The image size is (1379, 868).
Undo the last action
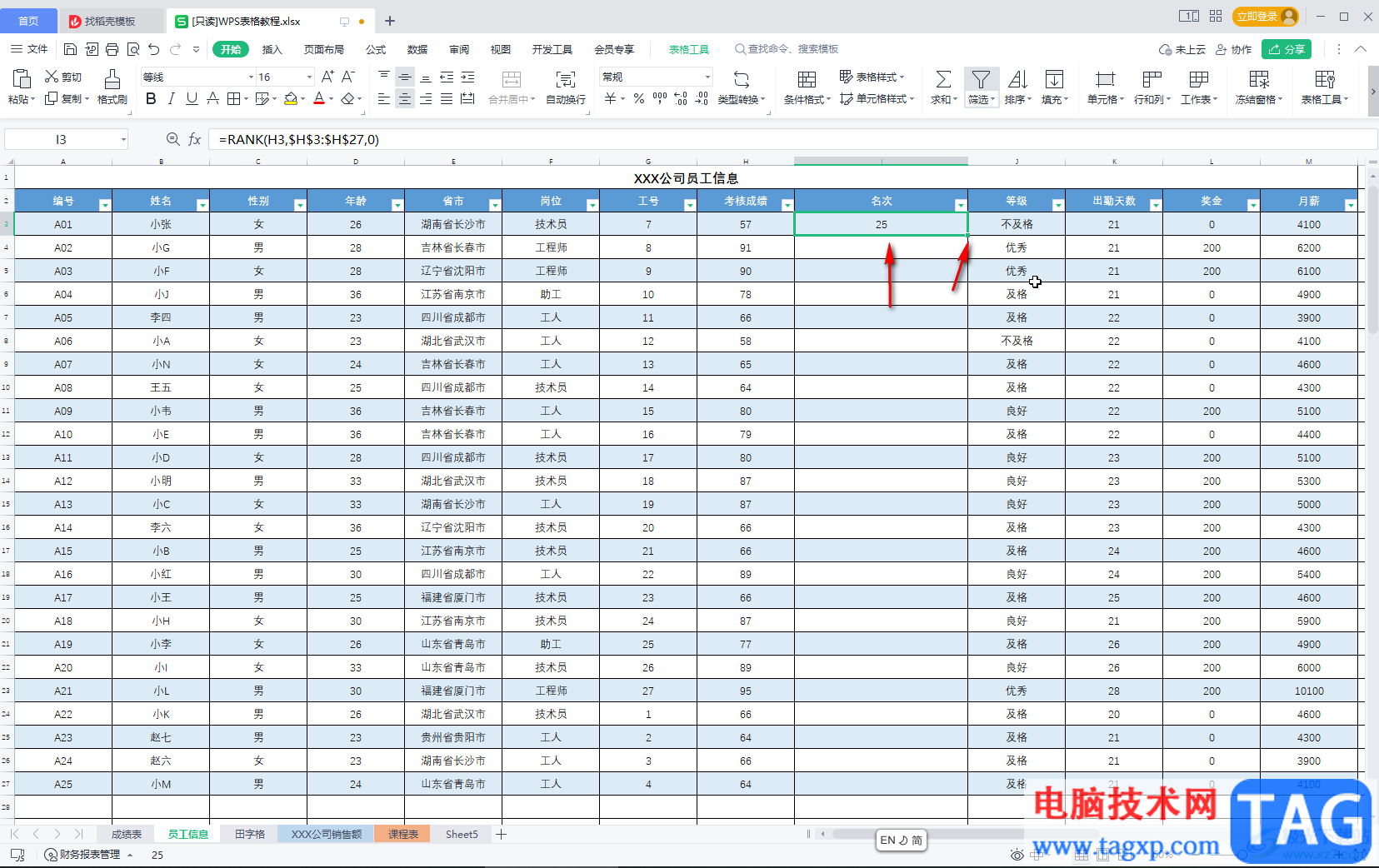(154, 49)
